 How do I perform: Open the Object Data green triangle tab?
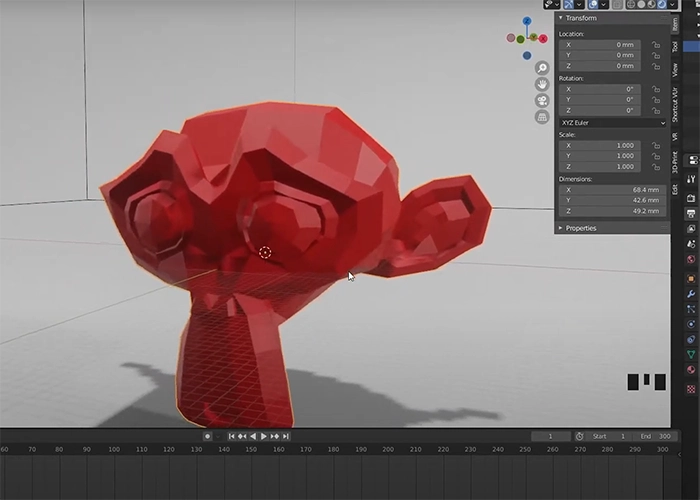691,355
